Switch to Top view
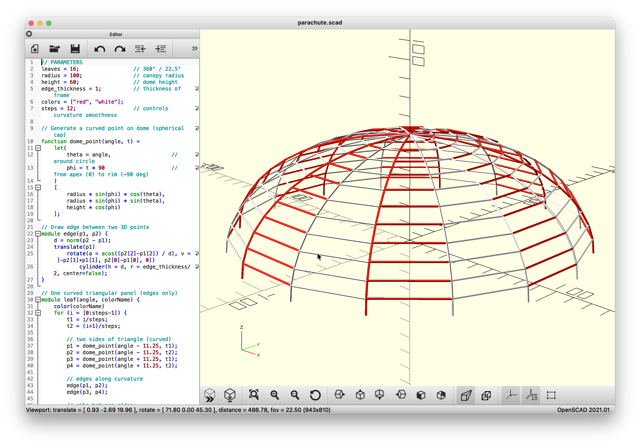 [x=360, y=395]
